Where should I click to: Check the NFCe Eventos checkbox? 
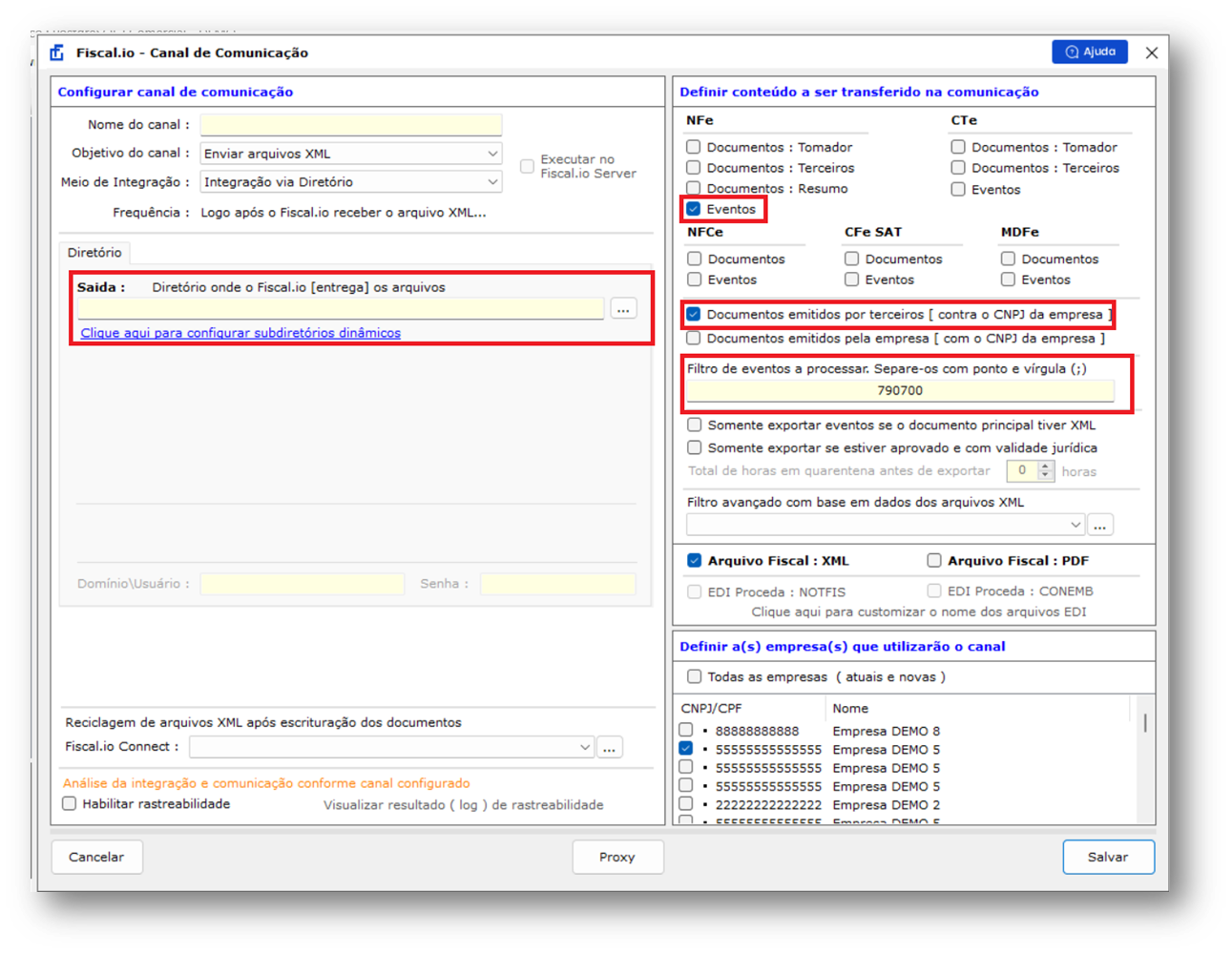(x=695, y=280)
